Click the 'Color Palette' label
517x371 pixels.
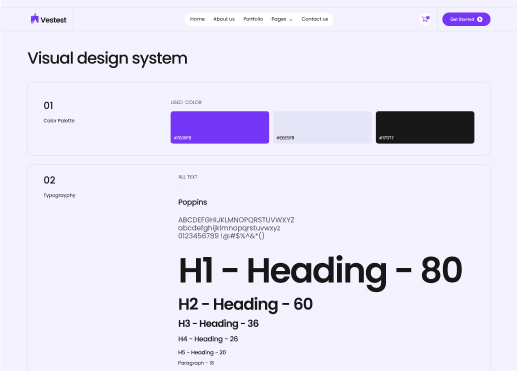(59, 121)
